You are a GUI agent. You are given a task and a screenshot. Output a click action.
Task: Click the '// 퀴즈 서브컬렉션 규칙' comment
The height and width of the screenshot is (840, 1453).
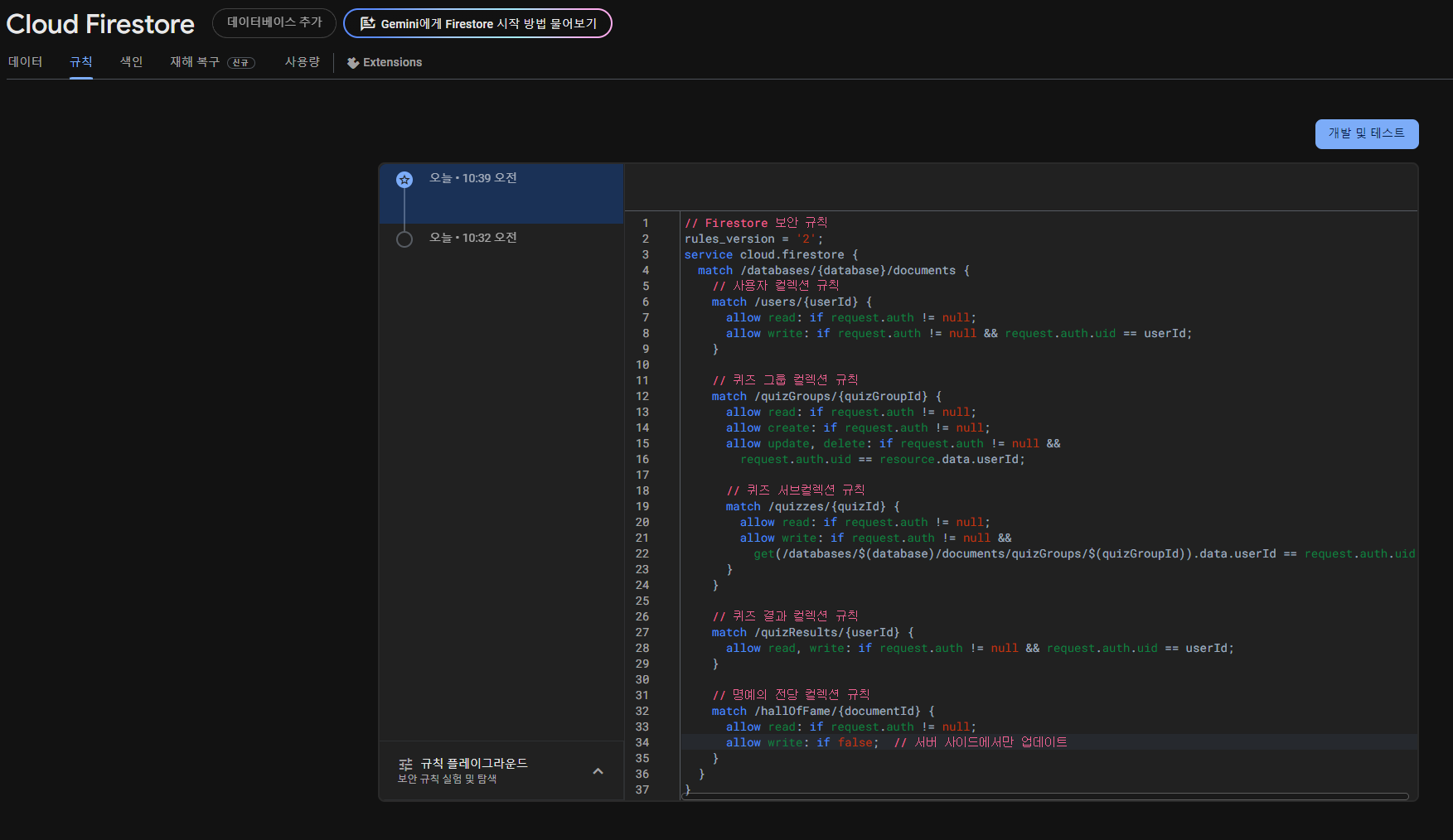coord(796,491)
